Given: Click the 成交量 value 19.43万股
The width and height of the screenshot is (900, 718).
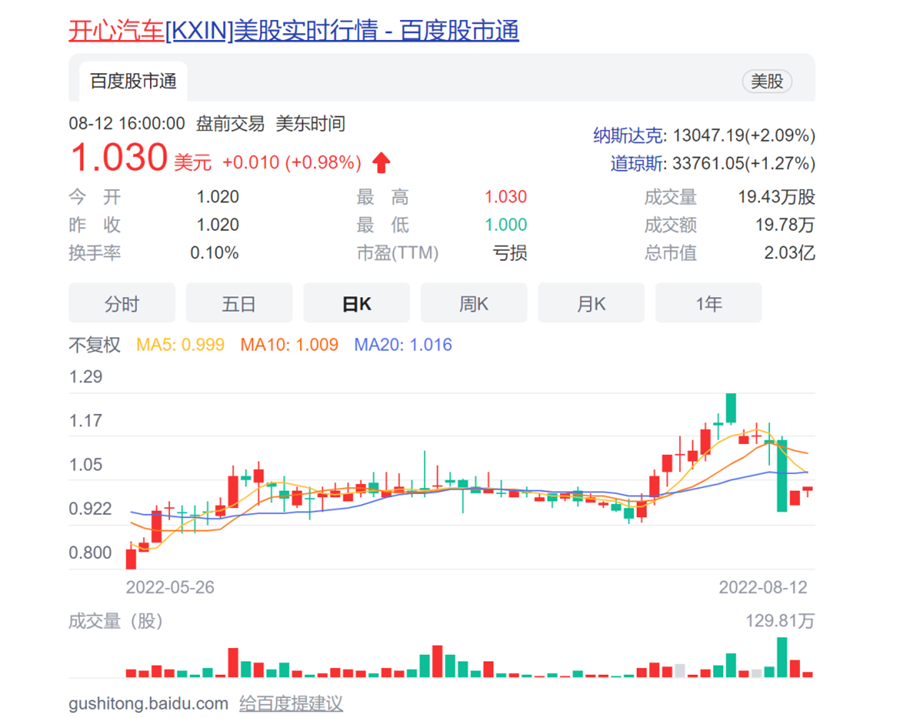Looking at the screenshot, I should pos(777,197).
